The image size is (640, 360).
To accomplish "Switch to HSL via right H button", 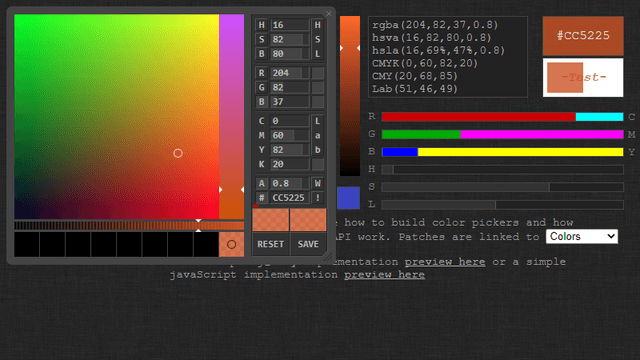I will coord(318,25).
